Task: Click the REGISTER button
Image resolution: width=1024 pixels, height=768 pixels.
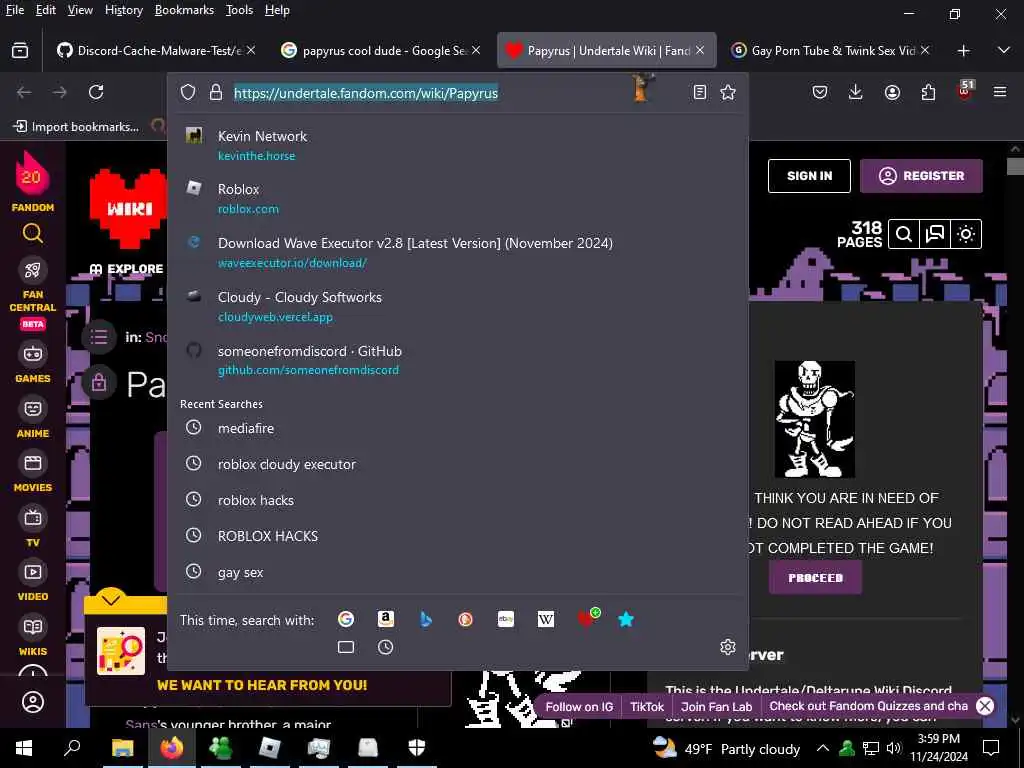Action: pos(921,176)
